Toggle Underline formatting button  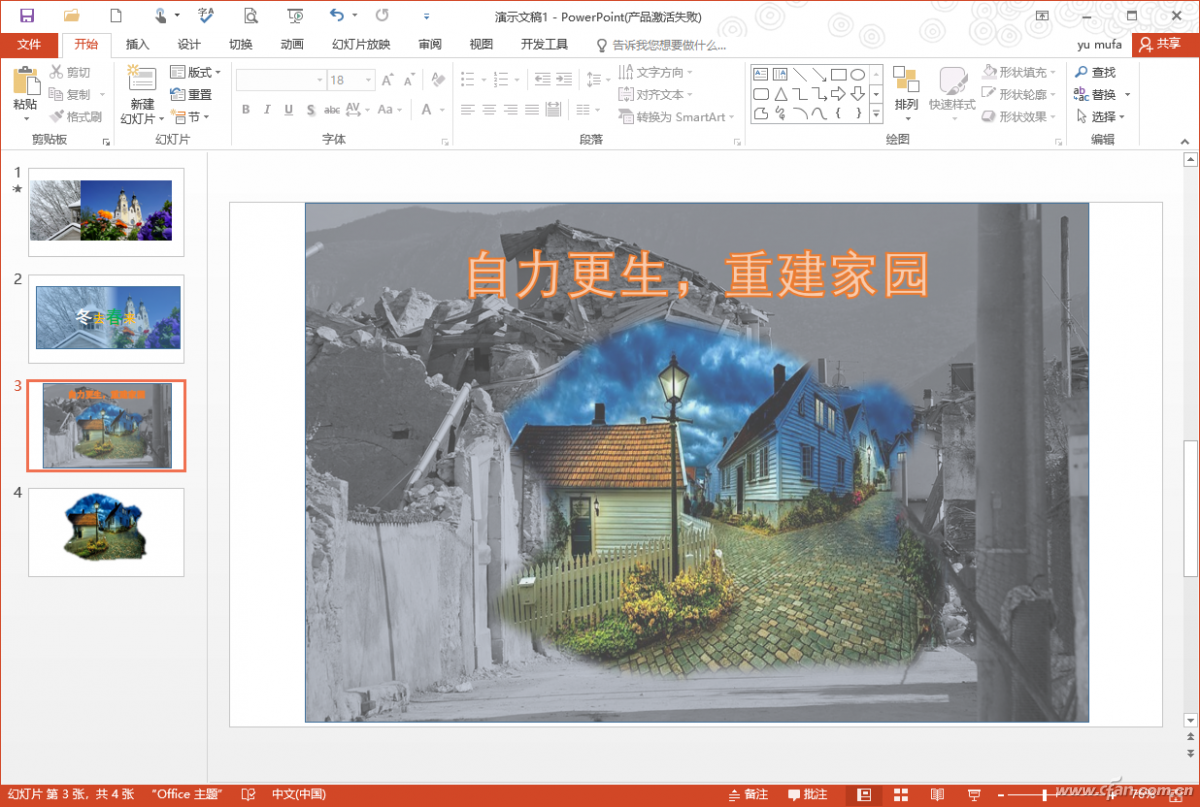click(289, 110)
